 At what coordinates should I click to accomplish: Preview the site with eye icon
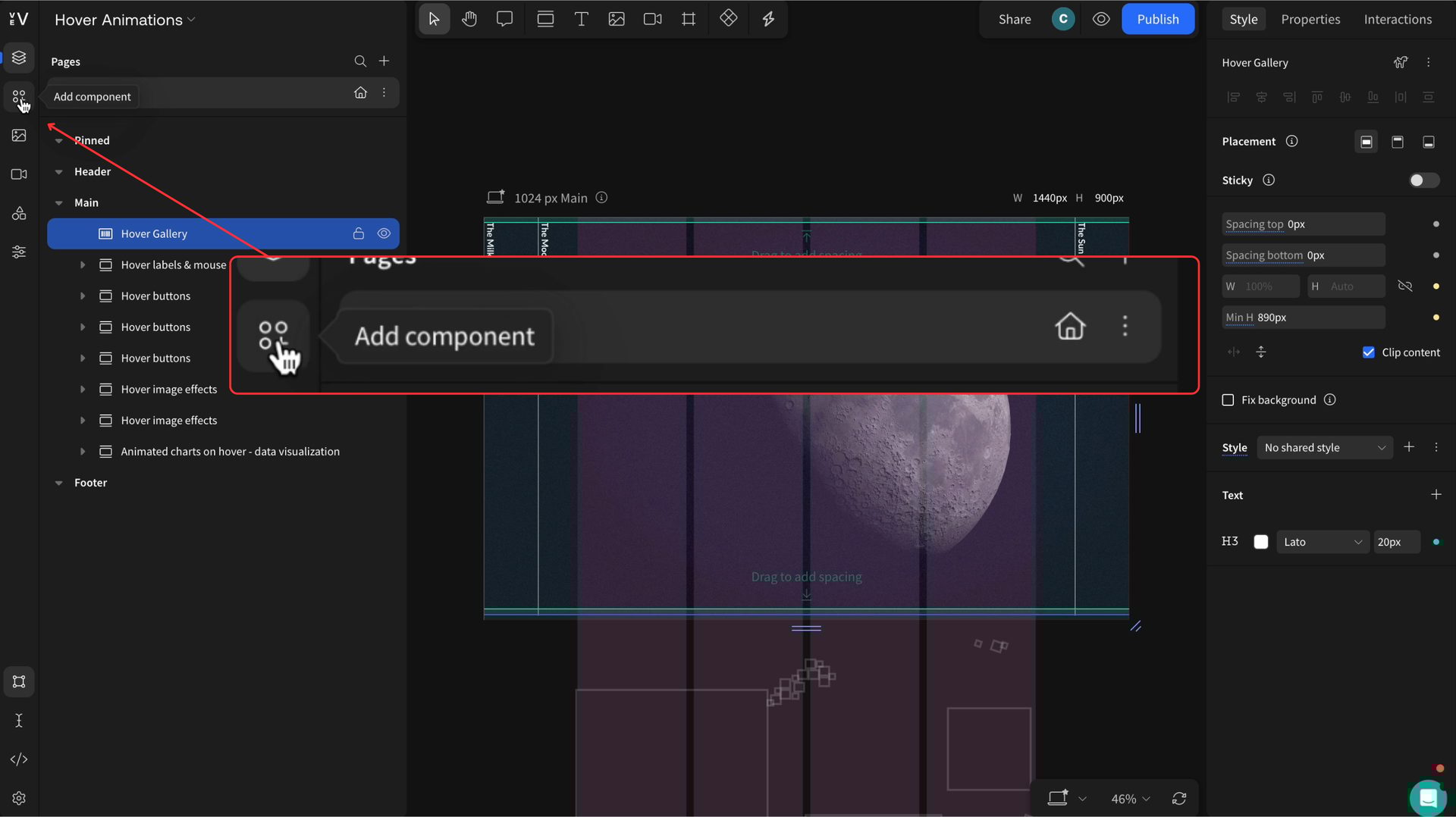pos(1101,19)
